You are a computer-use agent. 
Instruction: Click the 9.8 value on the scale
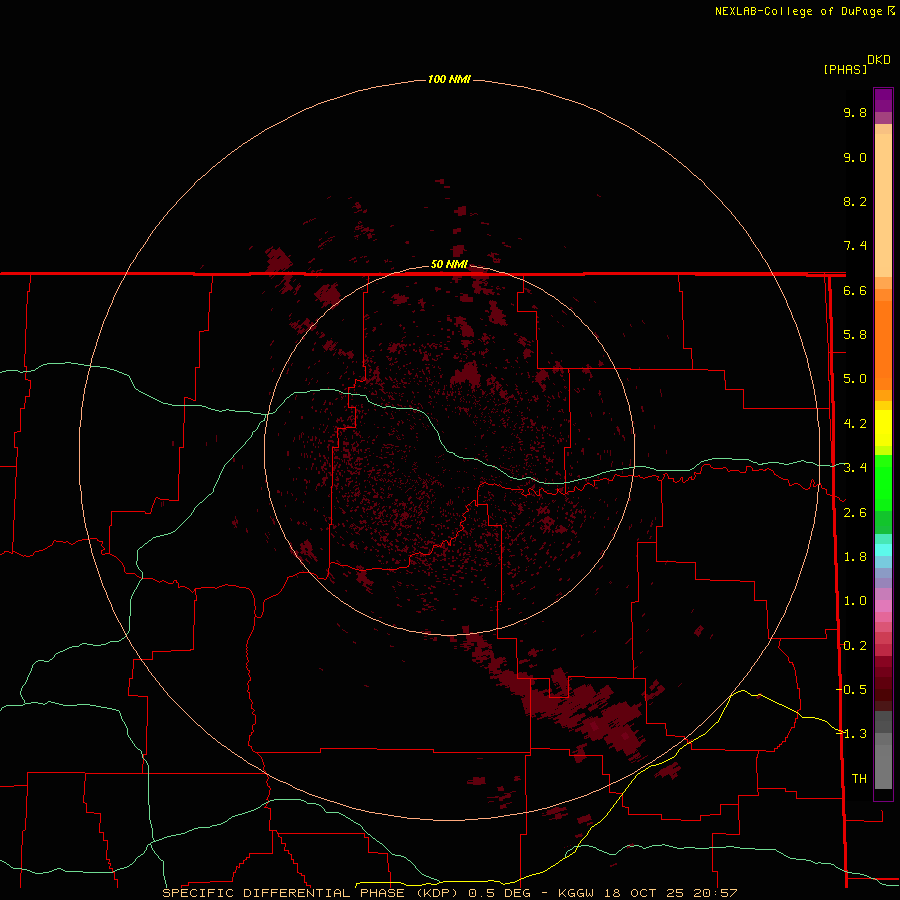855,112
